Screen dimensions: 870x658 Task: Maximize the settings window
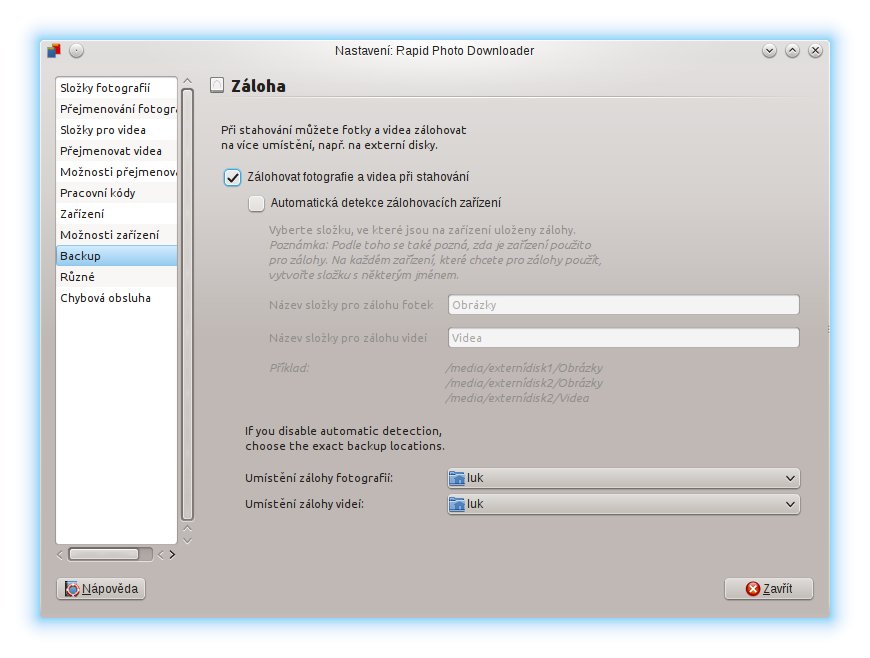click(792, 50)
